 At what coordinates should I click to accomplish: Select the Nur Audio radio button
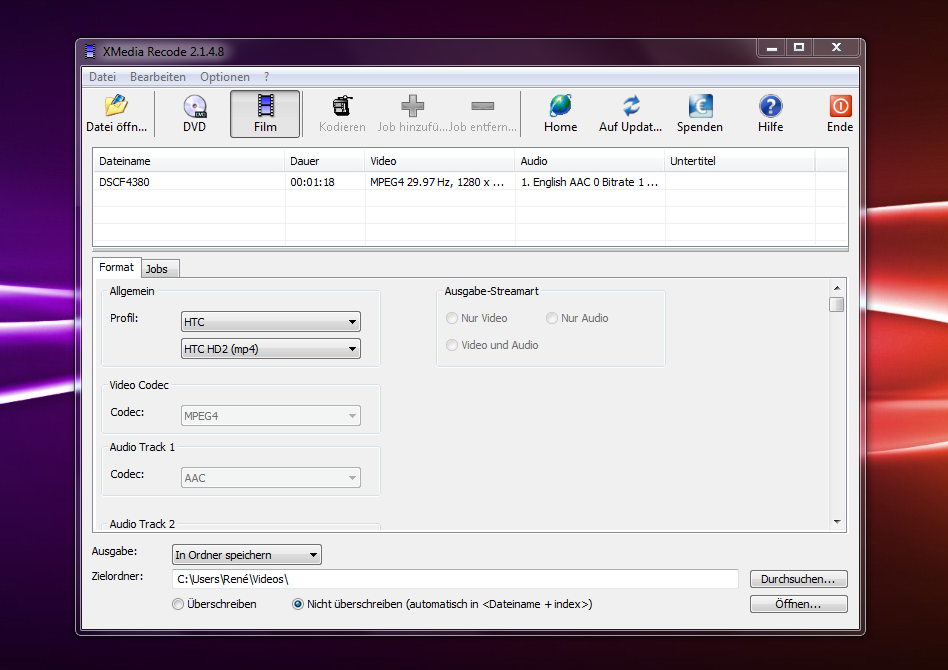[x=551, y=318]
